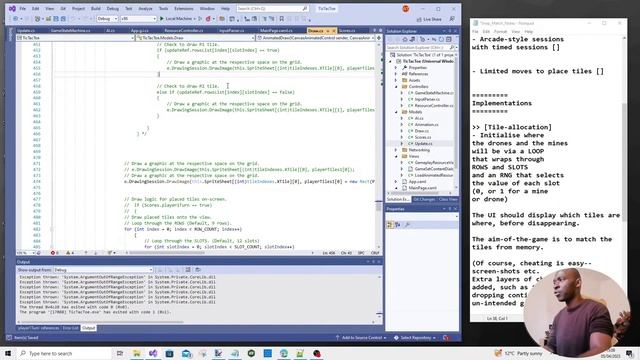Select Animation.cs in Solution Explorer
Image resolution: width=640 pixels, height=360 pixels.
(x=426, y=124)
